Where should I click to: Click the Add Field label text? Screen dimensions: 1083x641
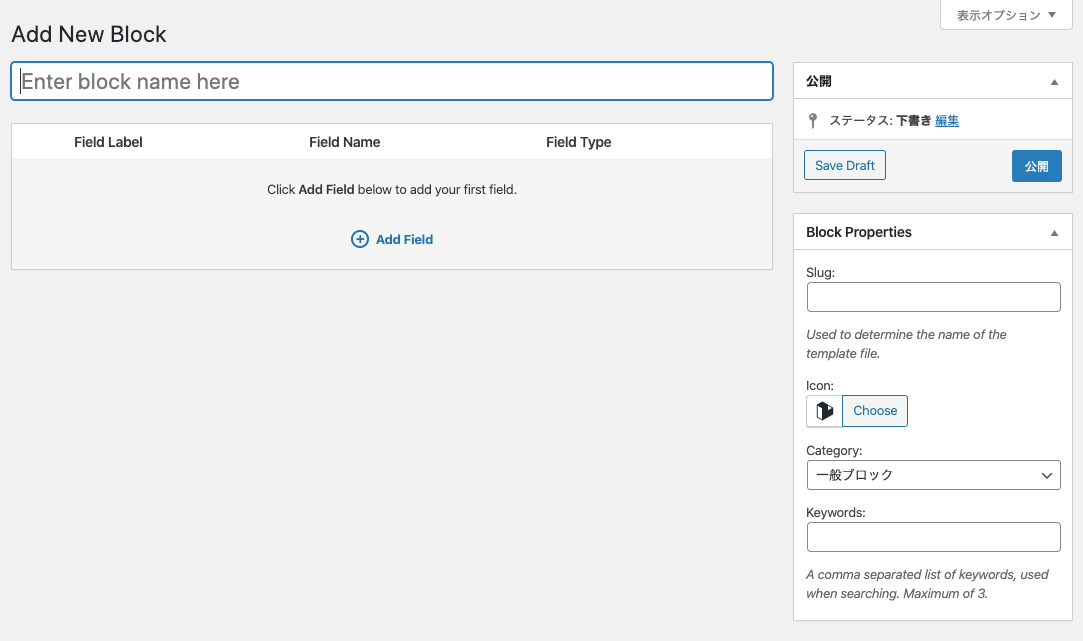pyautogui.click(x=404, y=239)
